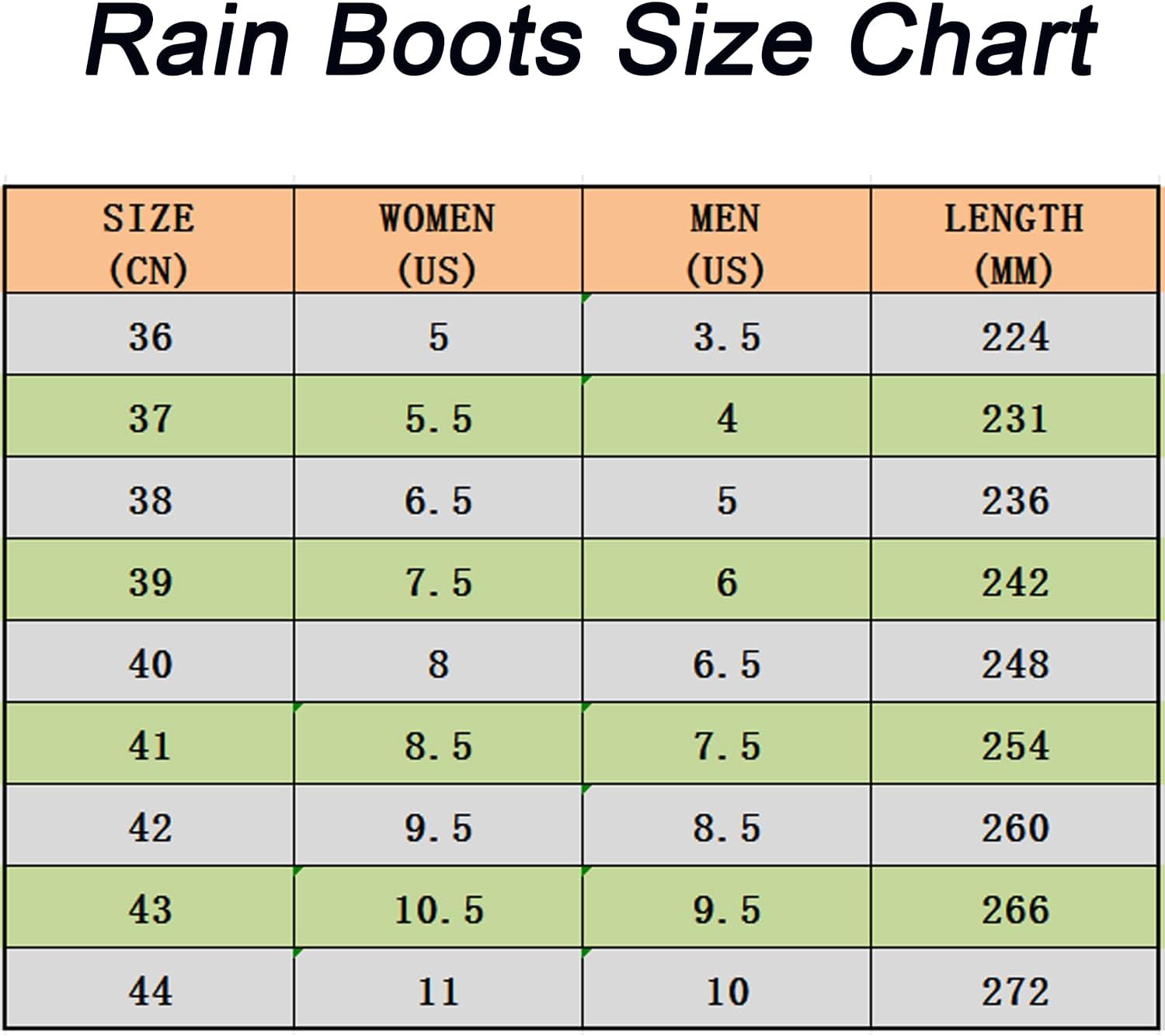The height and width of the screenshot is (1036, 1165).
Task: Select the size 37 row label
Action: [x=149, y=416]
